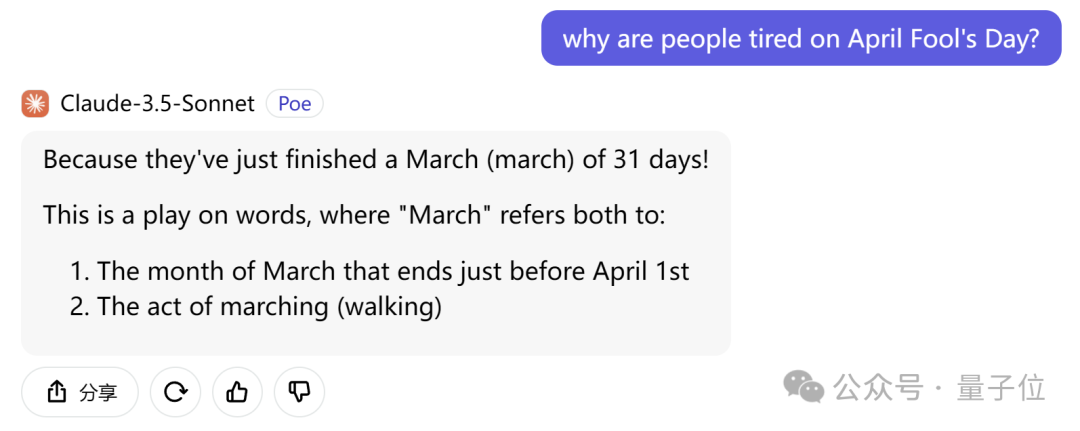Open the Claude-3.5-Sonnet bot name
The height and width of the screenshot is (431, 1080).
[157, 104]
